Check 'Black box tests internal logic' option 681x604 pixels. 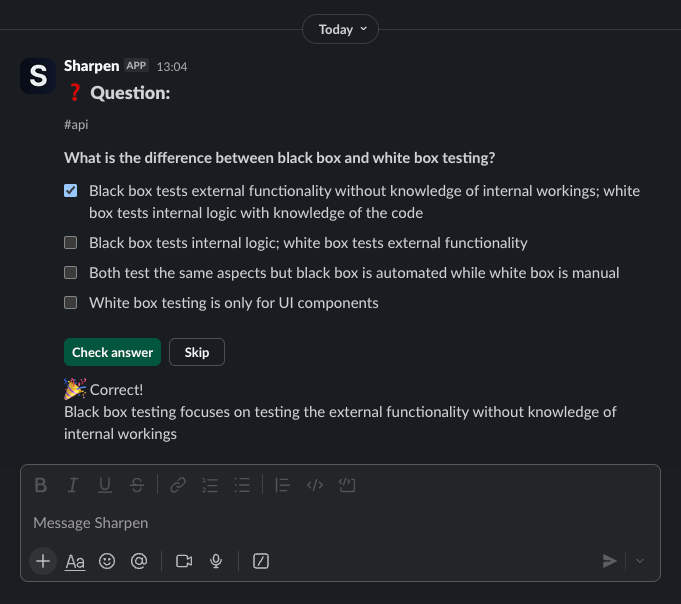coord(70,242)
